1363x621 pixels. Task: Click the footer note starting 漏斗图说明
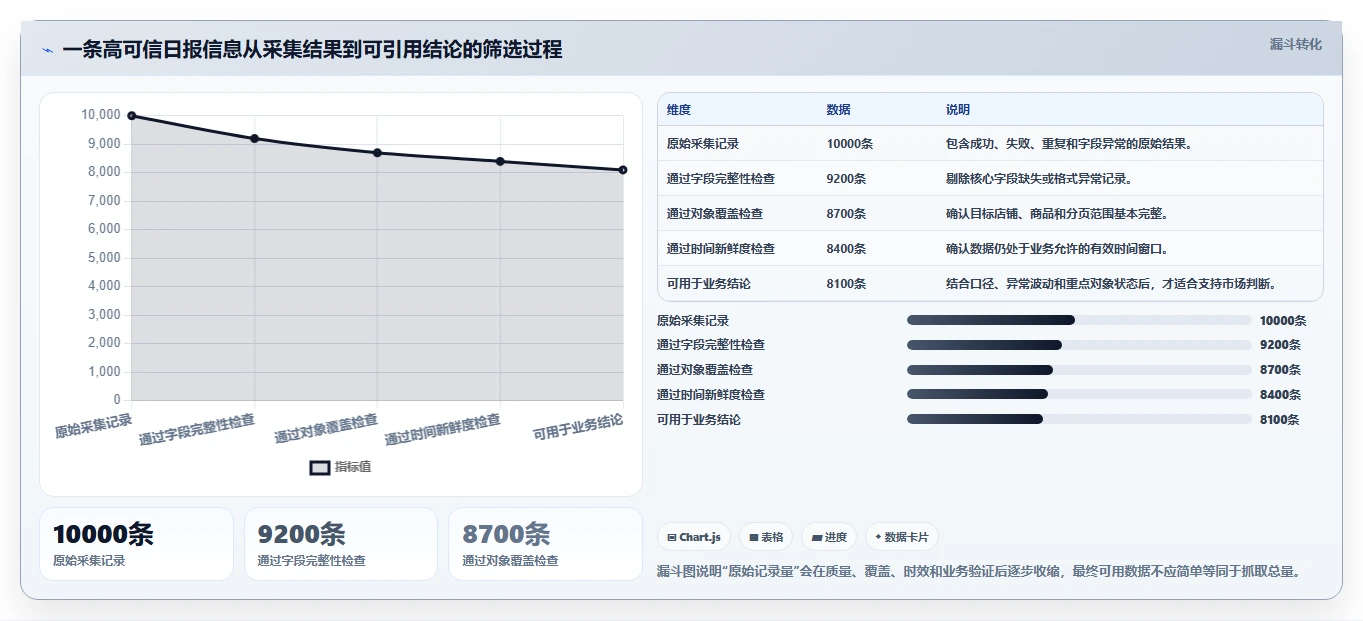point(979,572)
